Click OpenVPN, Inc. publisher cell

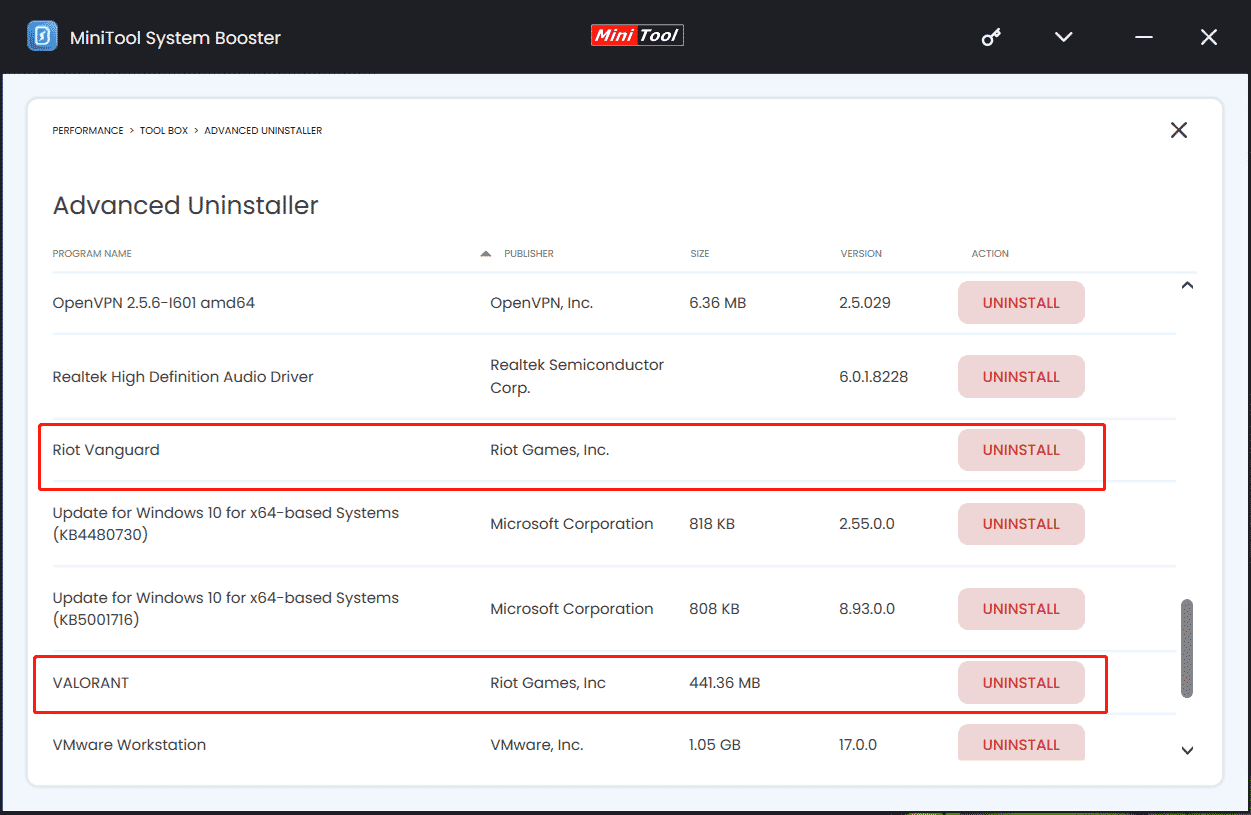coord(541,303)
